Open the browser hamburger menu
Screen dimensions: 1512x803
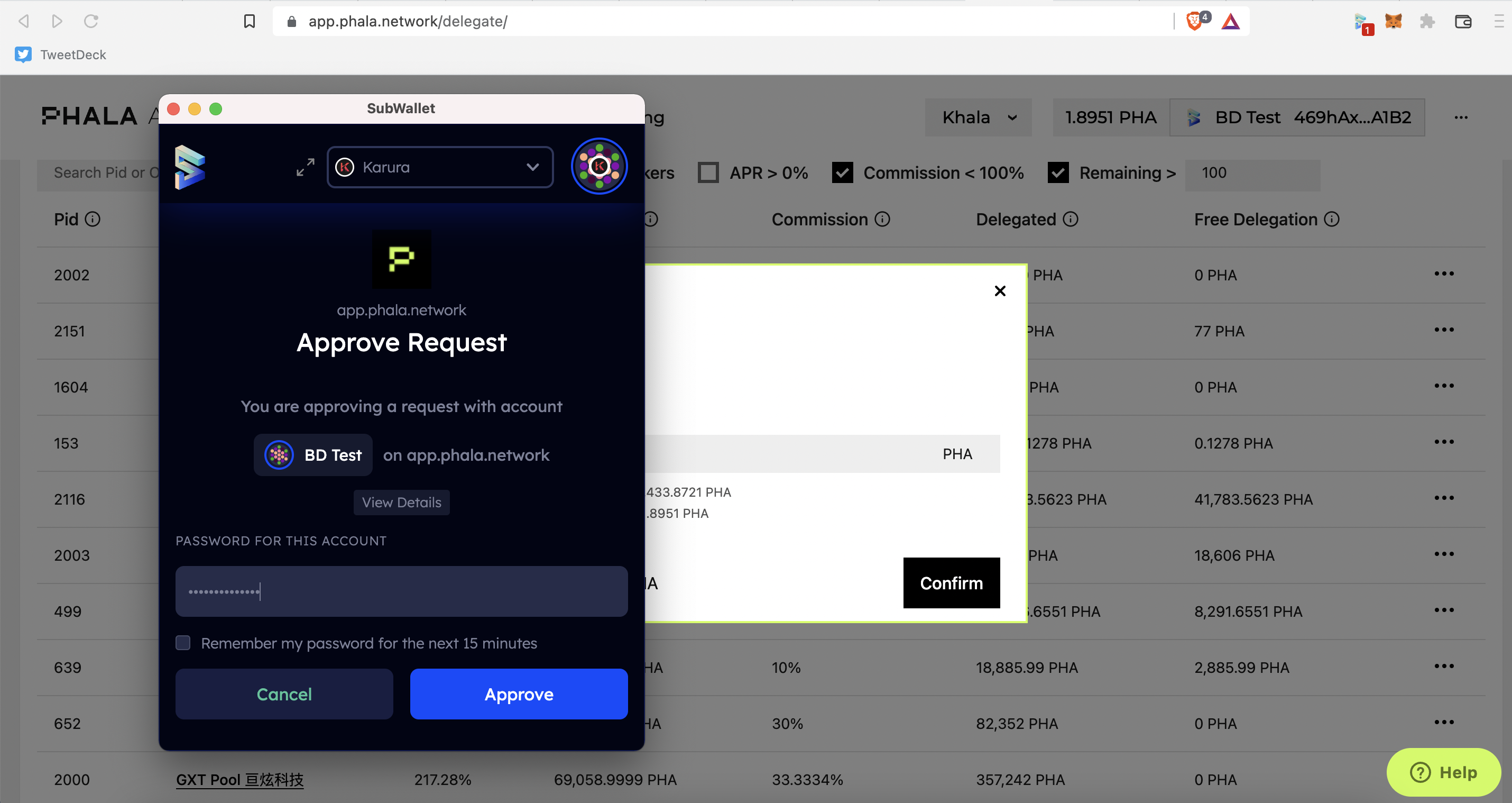[x=1498, y=21]
